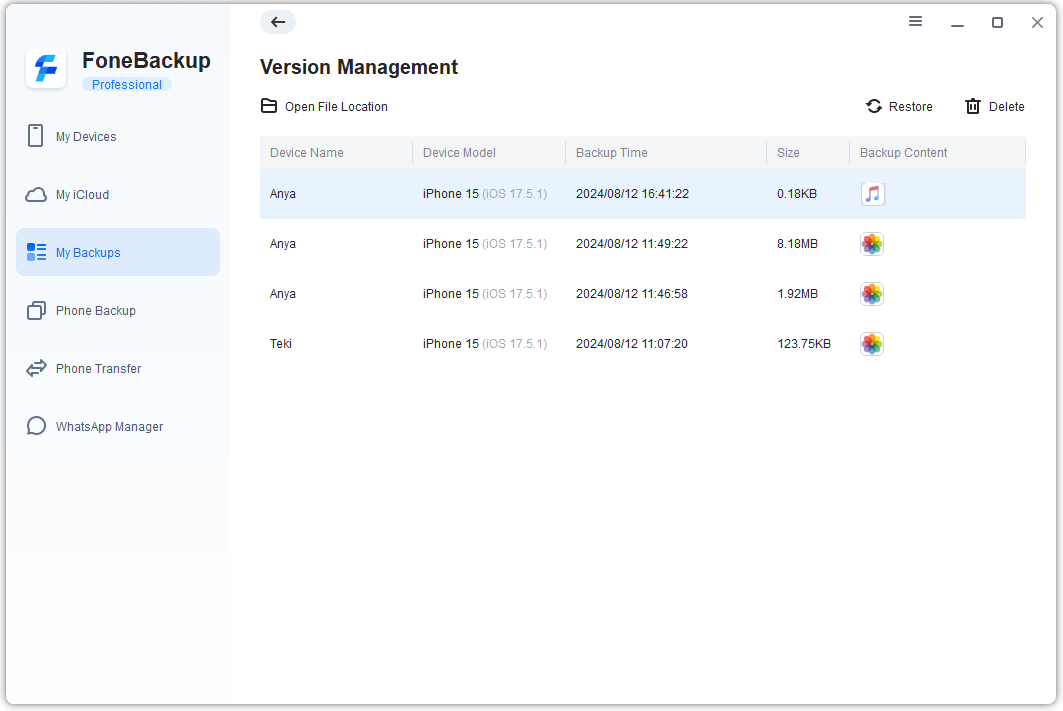
Task: Switch to Phone Transfer
Action: point(98,369)
